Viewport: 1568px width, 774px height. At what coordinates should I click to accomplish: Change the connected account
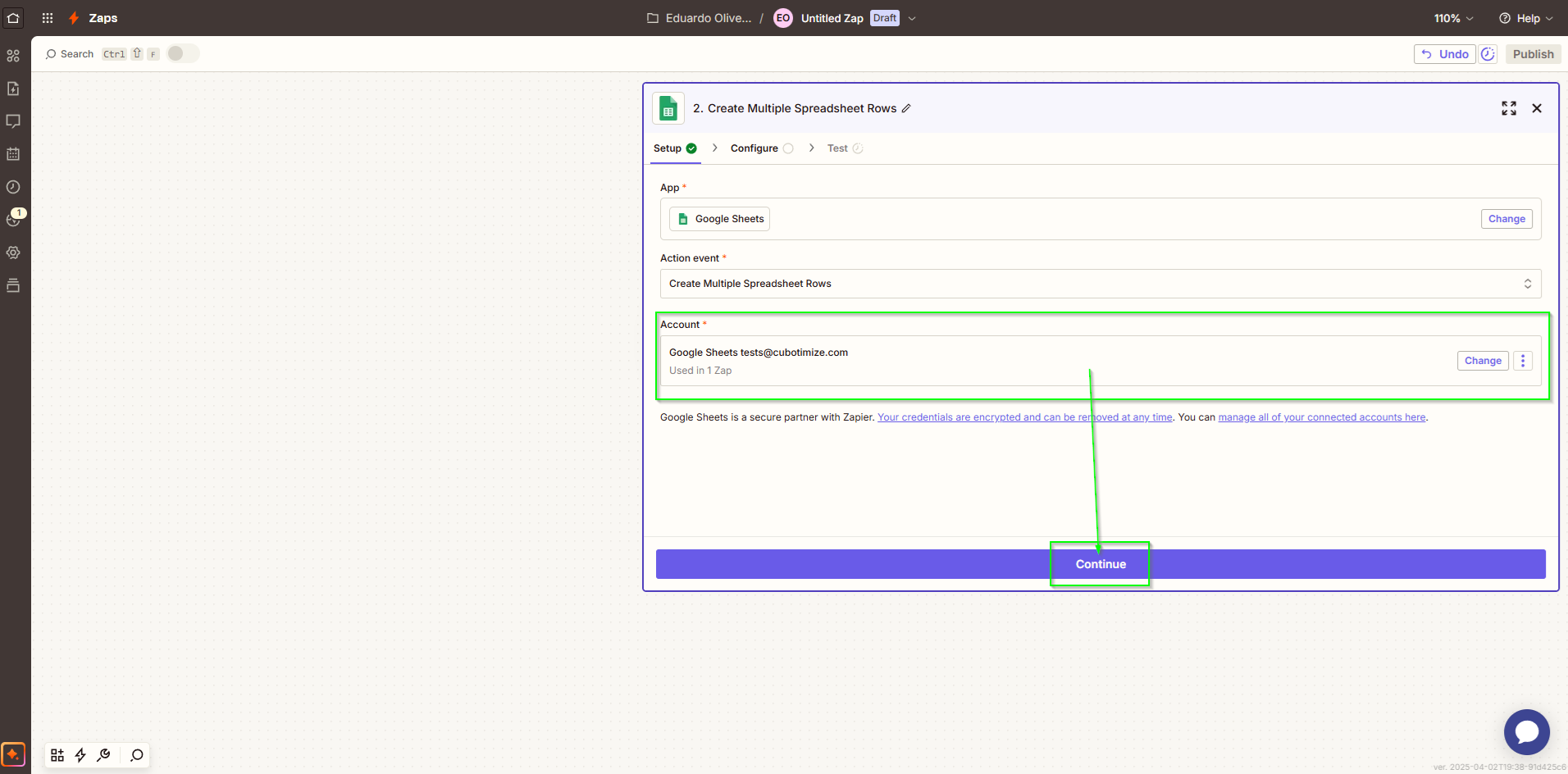[x=1483, y=361]
